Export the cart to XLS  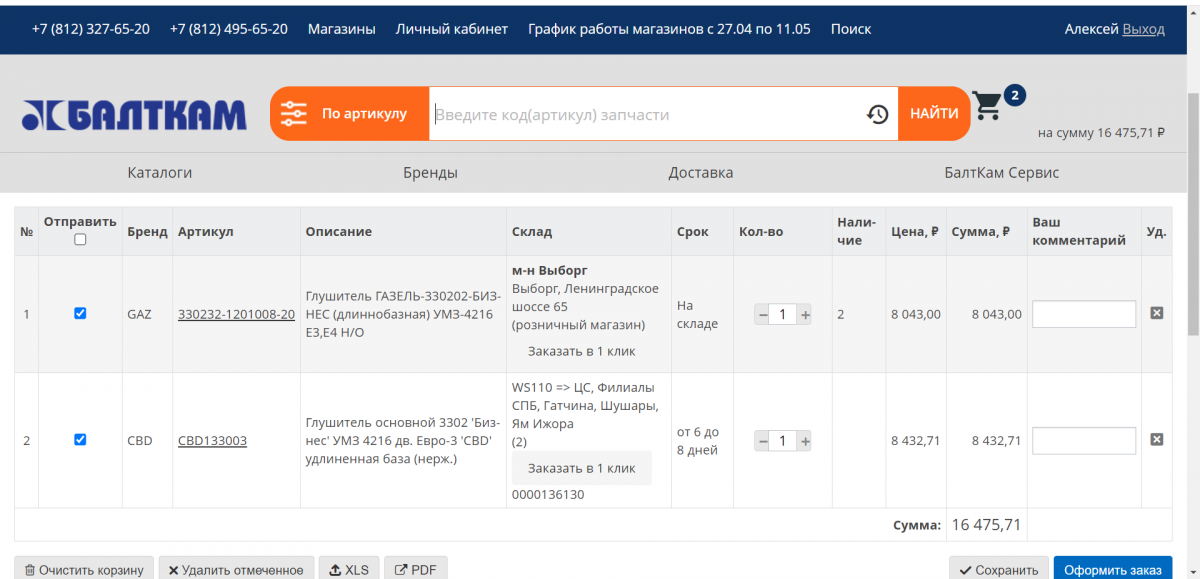pyautogui.click(x=349, y=570)
